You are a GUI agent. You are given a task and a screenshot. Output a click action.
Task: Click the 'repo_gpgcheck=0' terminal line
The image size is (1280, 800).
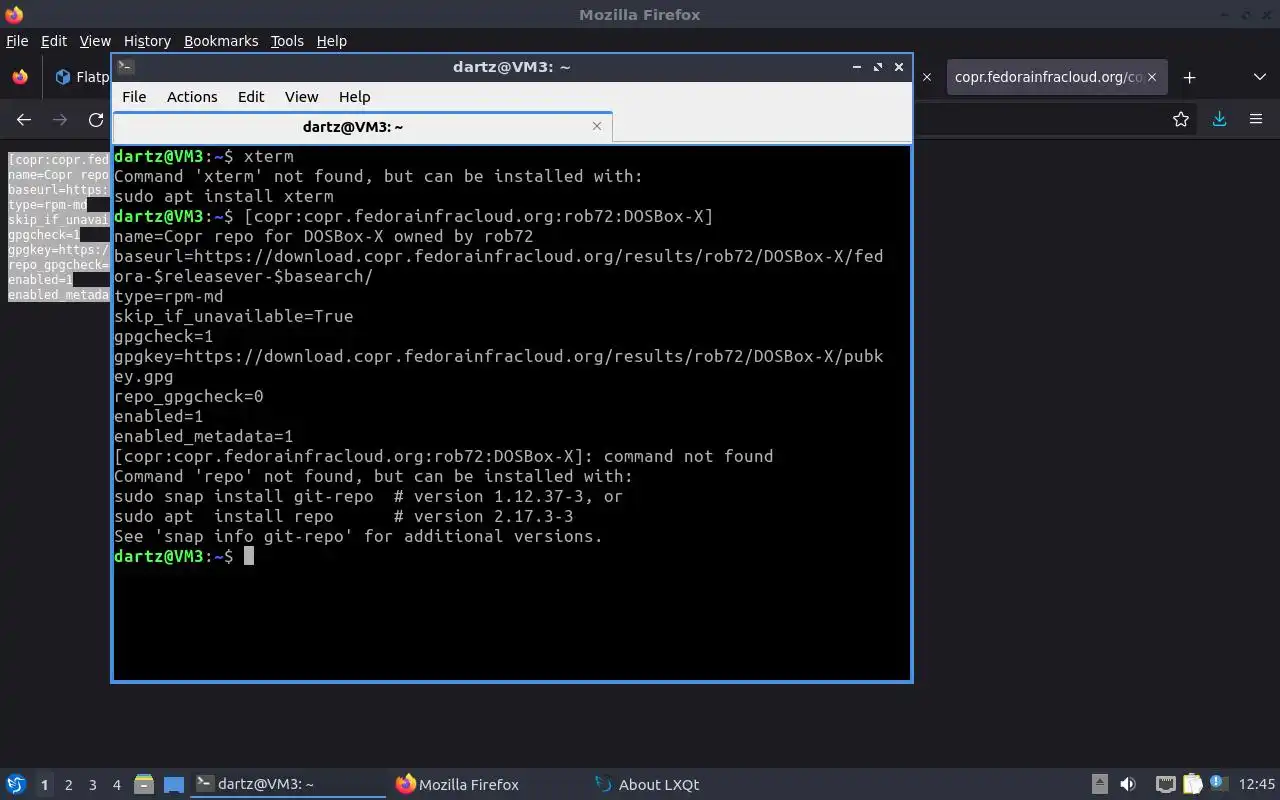189,396
